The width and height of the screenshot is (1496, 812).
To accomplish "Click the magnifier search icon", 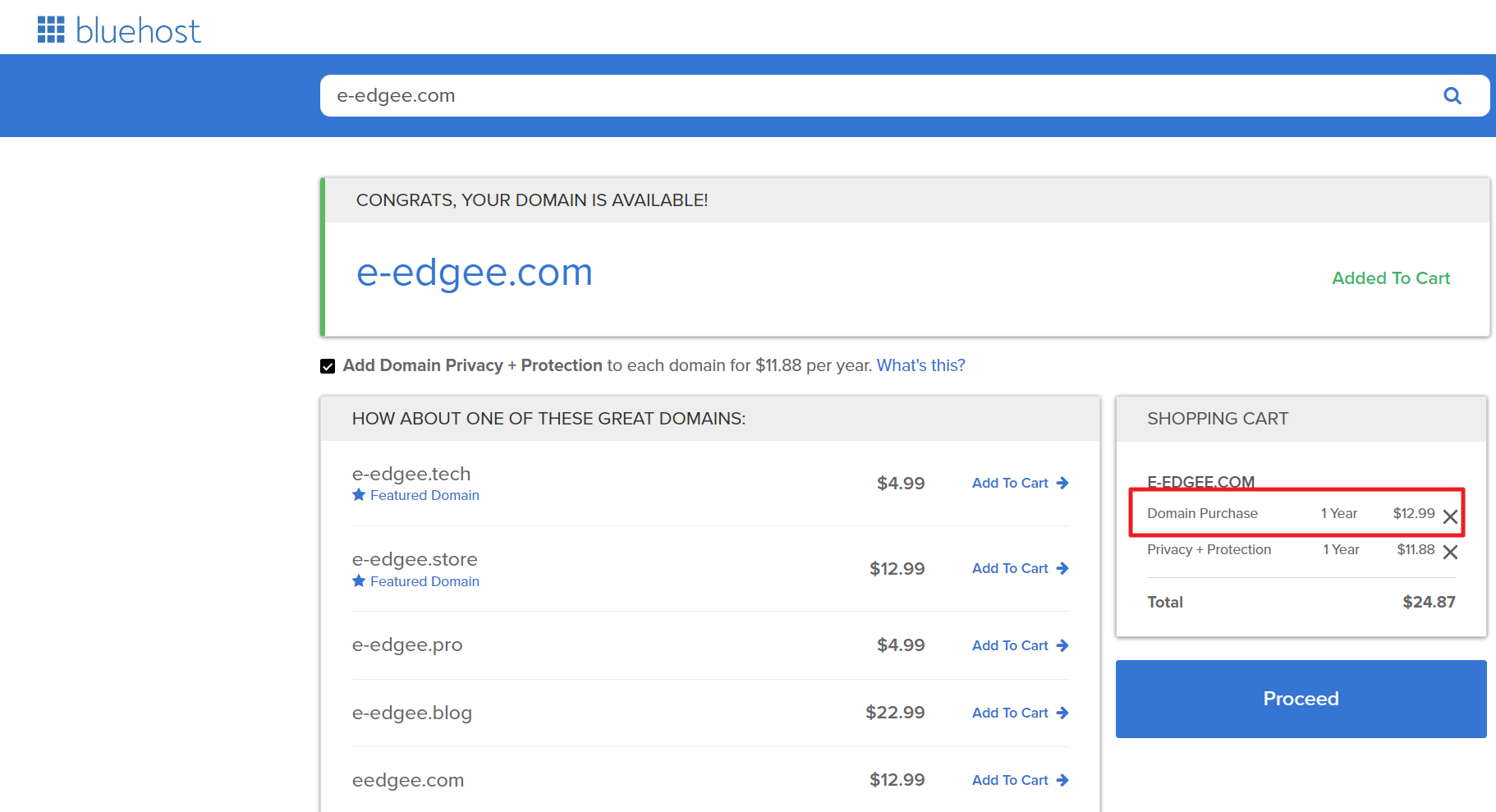I will click(1452, 96).
